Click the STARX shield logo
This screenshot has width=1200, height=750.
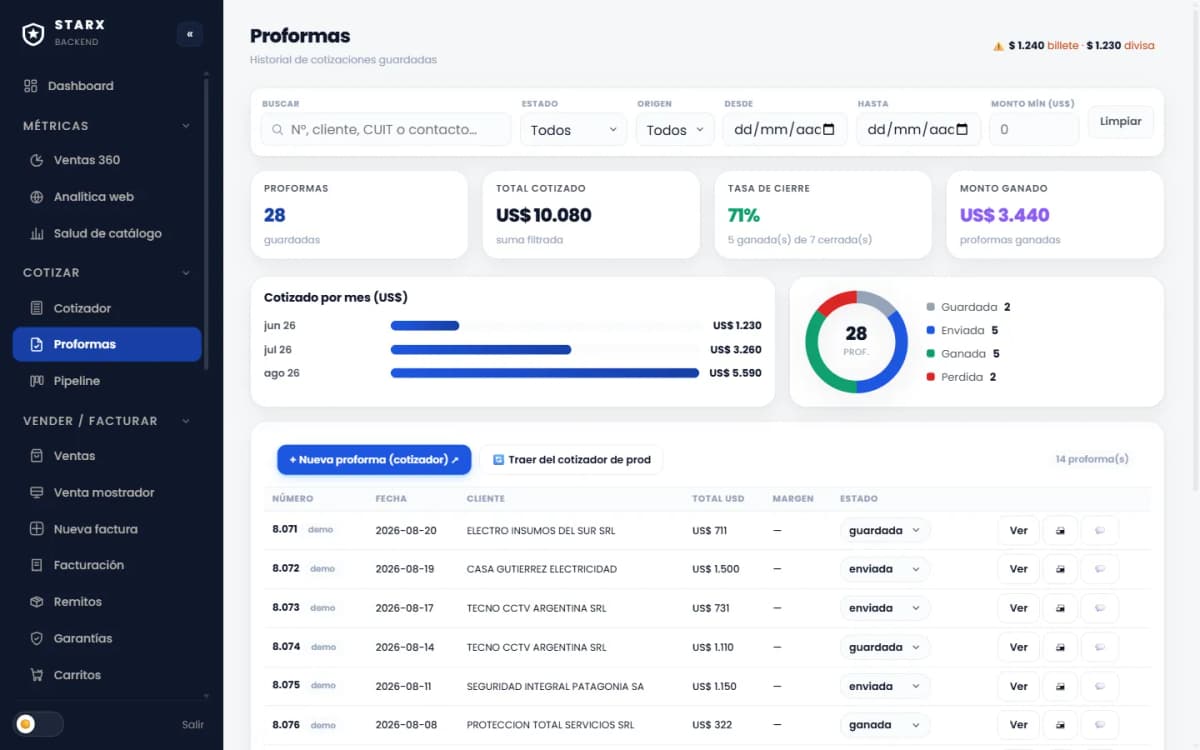pos(34,35)
